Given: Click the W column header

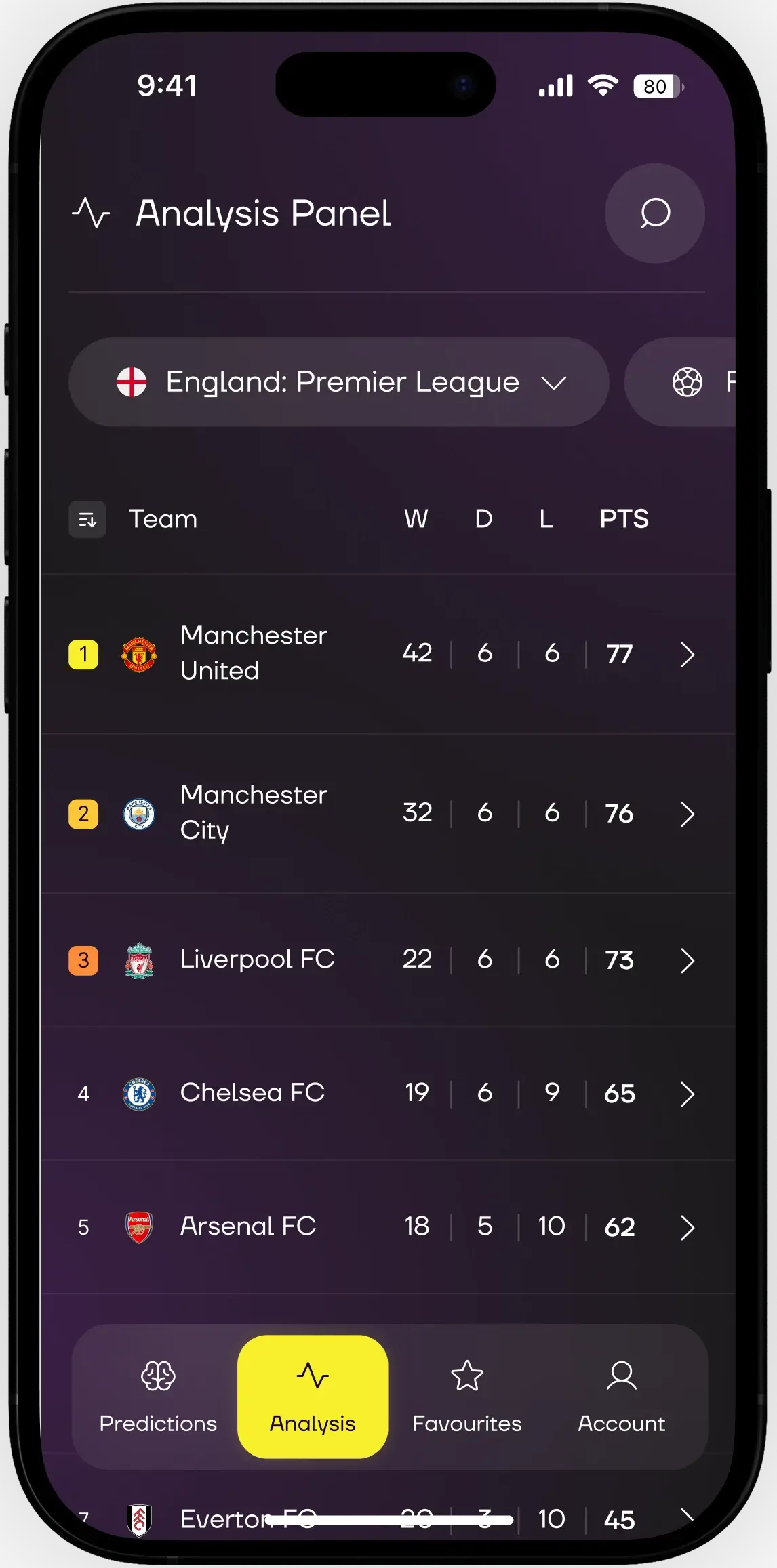Looking at the screenshot, I should [416, 519].
